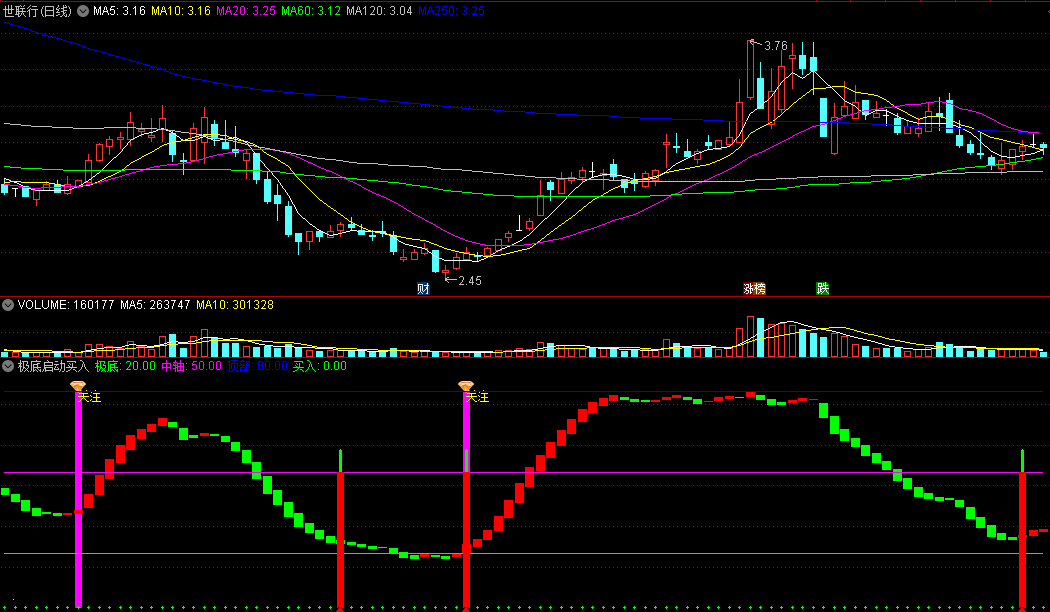Viewport: 1050px width, 612px height.
Task: Click the green 跌 event marker
Action: (823, 289)
